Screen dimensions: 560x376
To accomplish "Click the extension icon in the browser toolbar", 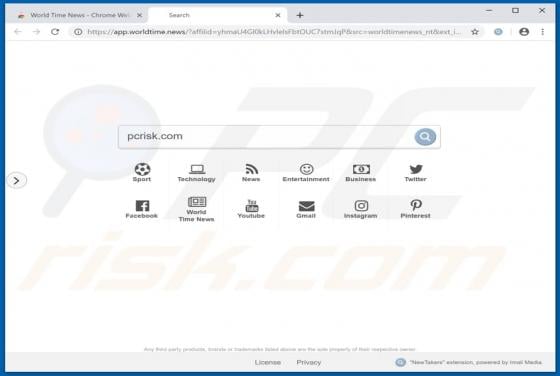I will (x=498, y=32).
